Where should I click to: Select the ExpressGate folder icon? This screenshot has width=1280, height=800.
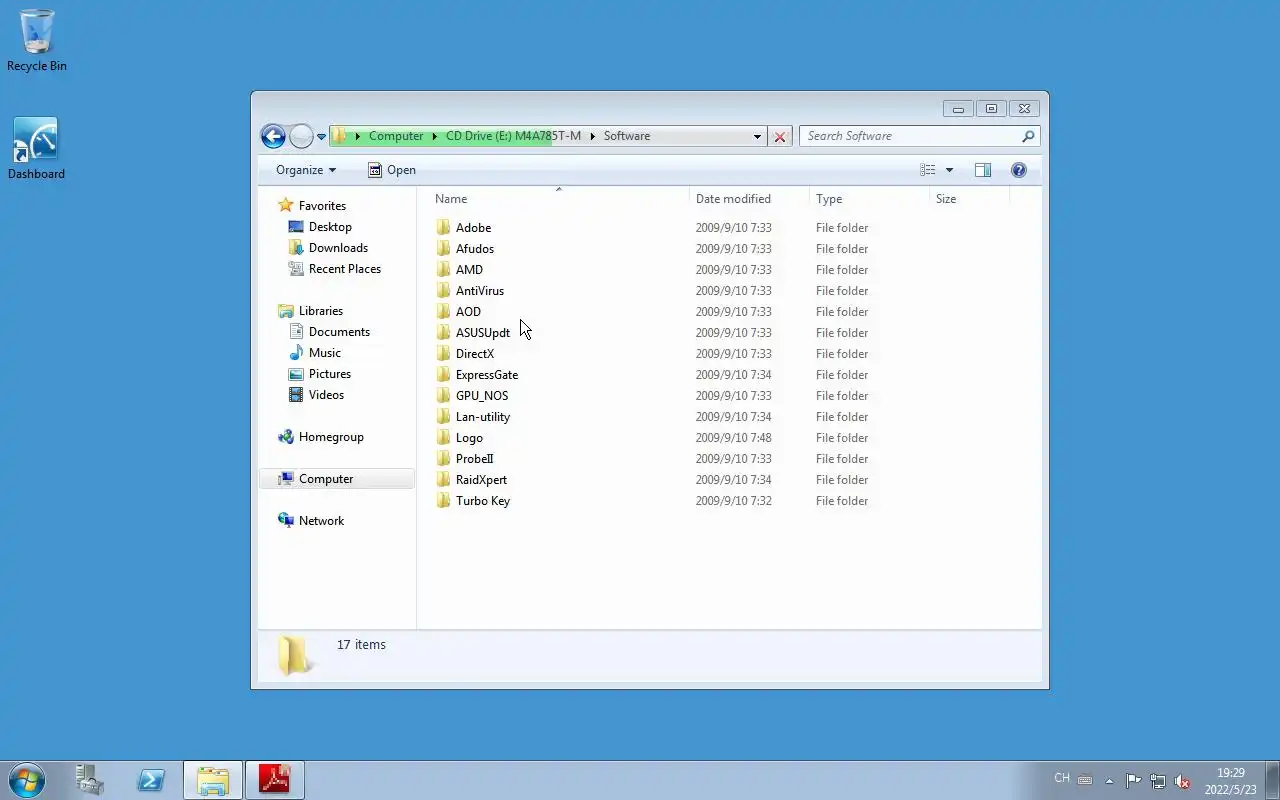(x=444, y=375)
